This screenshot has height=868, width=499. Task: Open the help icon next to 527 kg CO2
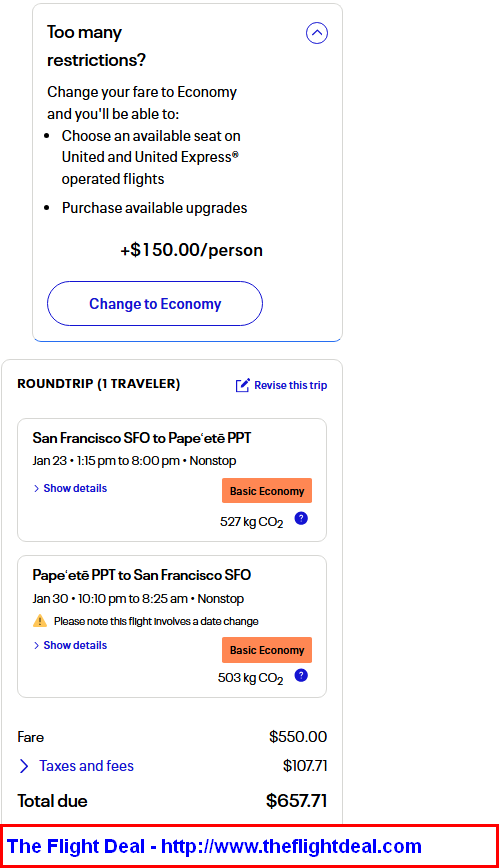[301, 519]
